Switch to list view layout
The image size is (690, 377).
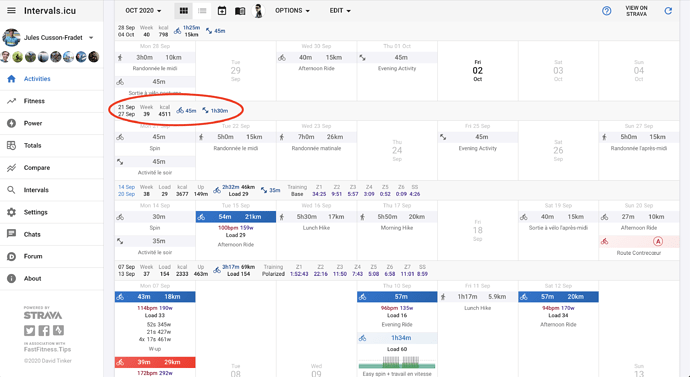coord(202,11)
